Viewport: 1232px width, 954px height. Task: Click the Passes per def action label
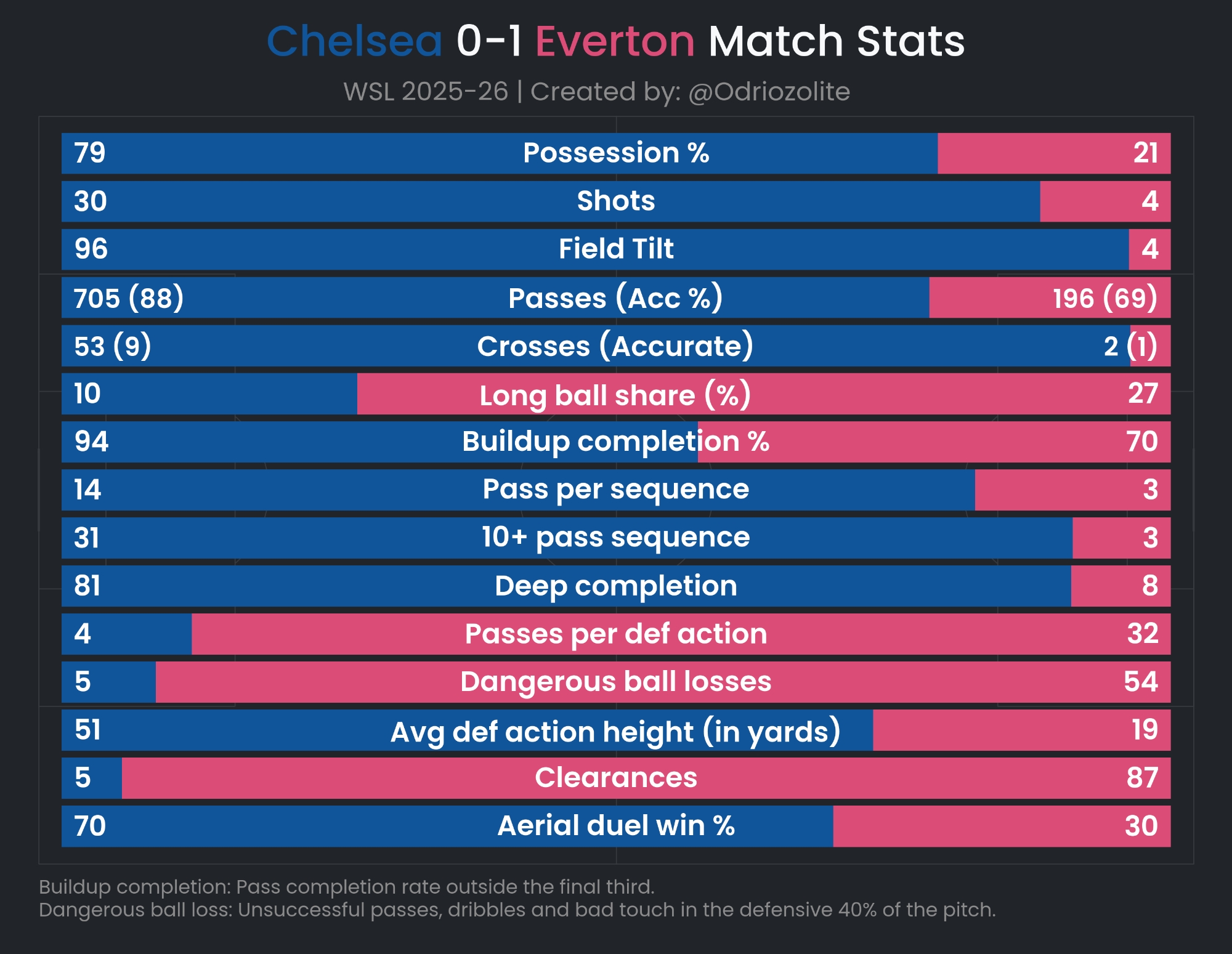point(616,634)
